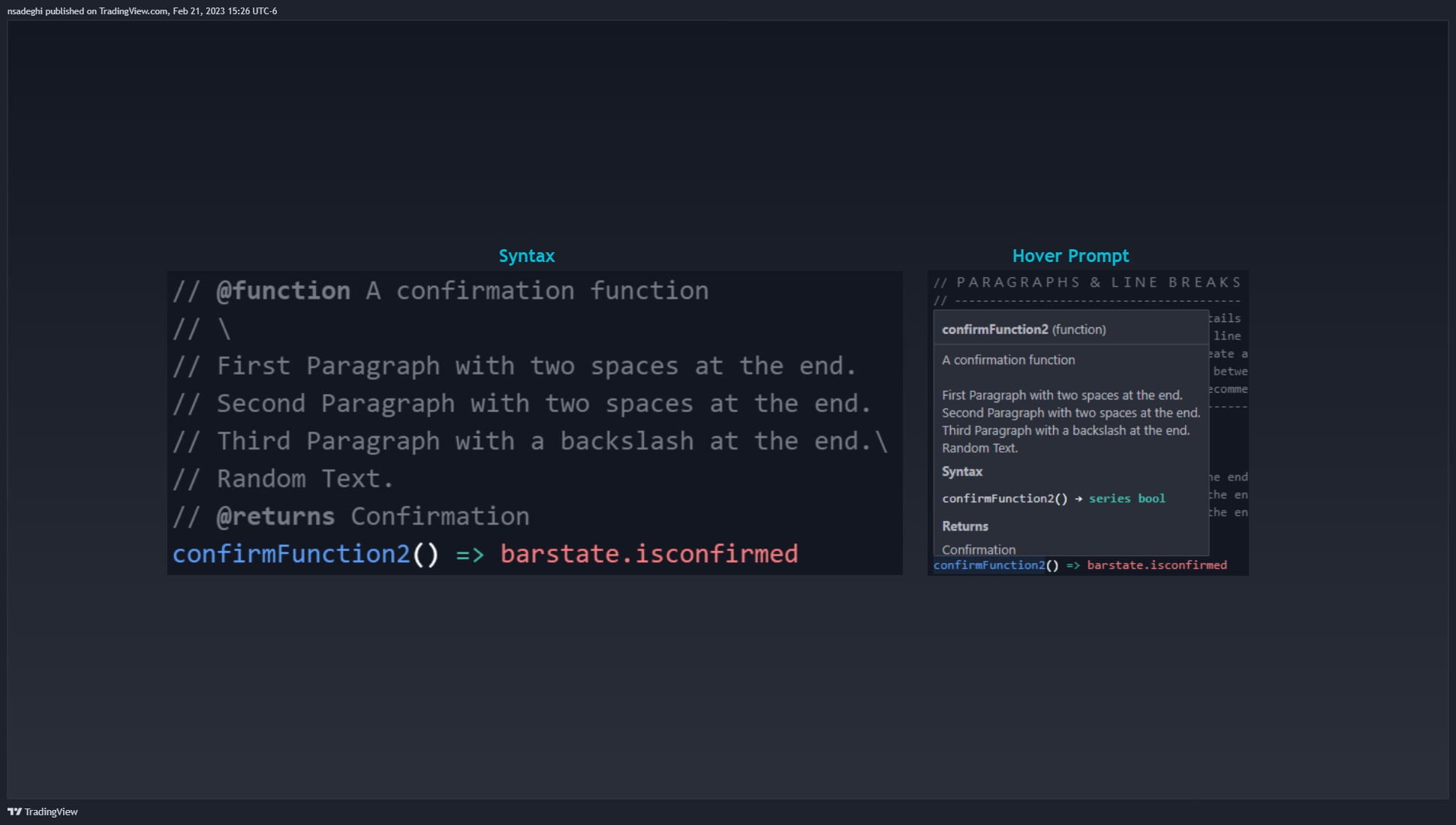
Task: Click 'confirmFunction2()' below the hover tooltip
Action: [996, 565]
